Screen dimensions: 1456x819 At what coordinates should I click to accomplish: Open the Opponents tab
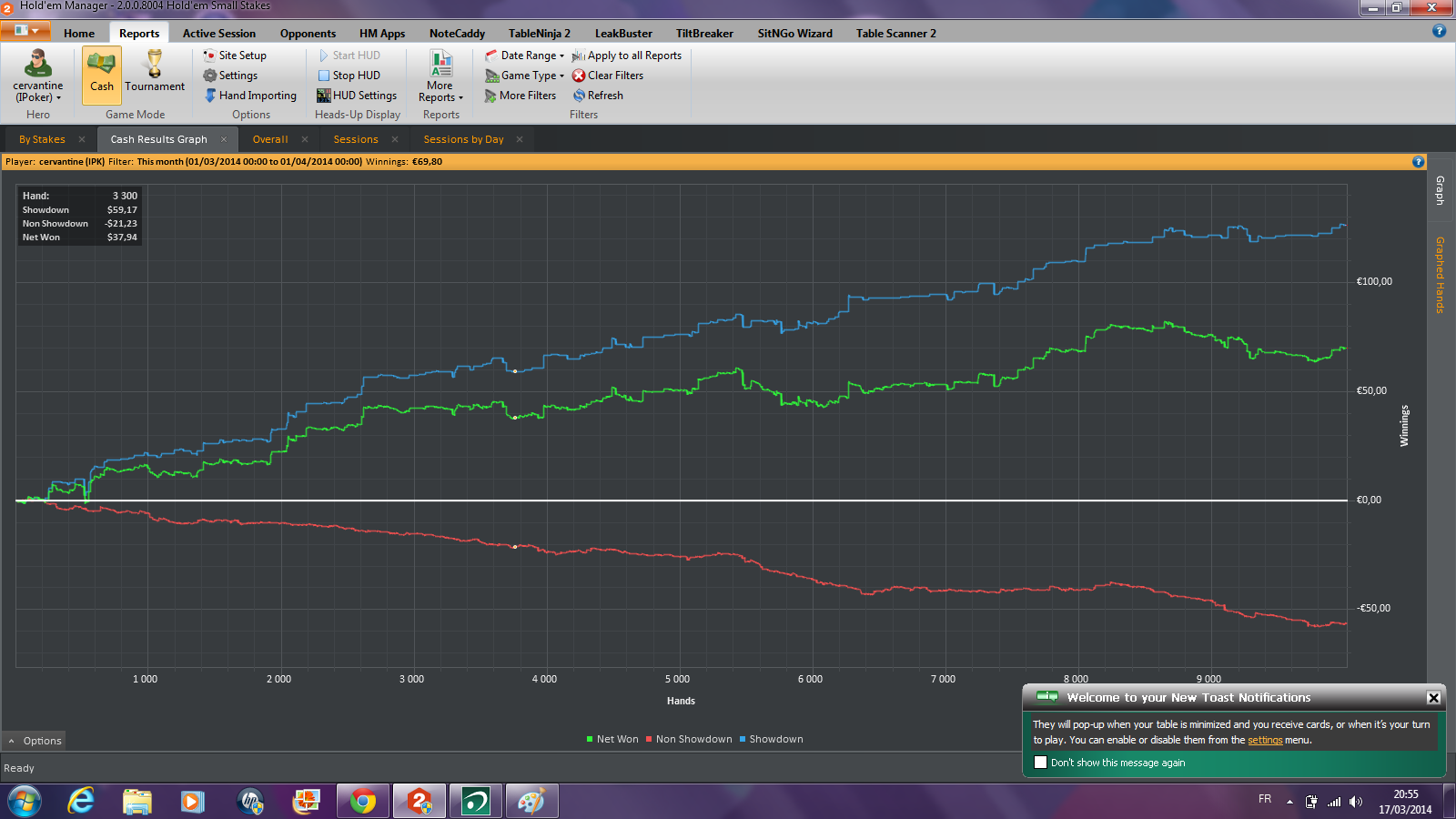tap(308, 34)
